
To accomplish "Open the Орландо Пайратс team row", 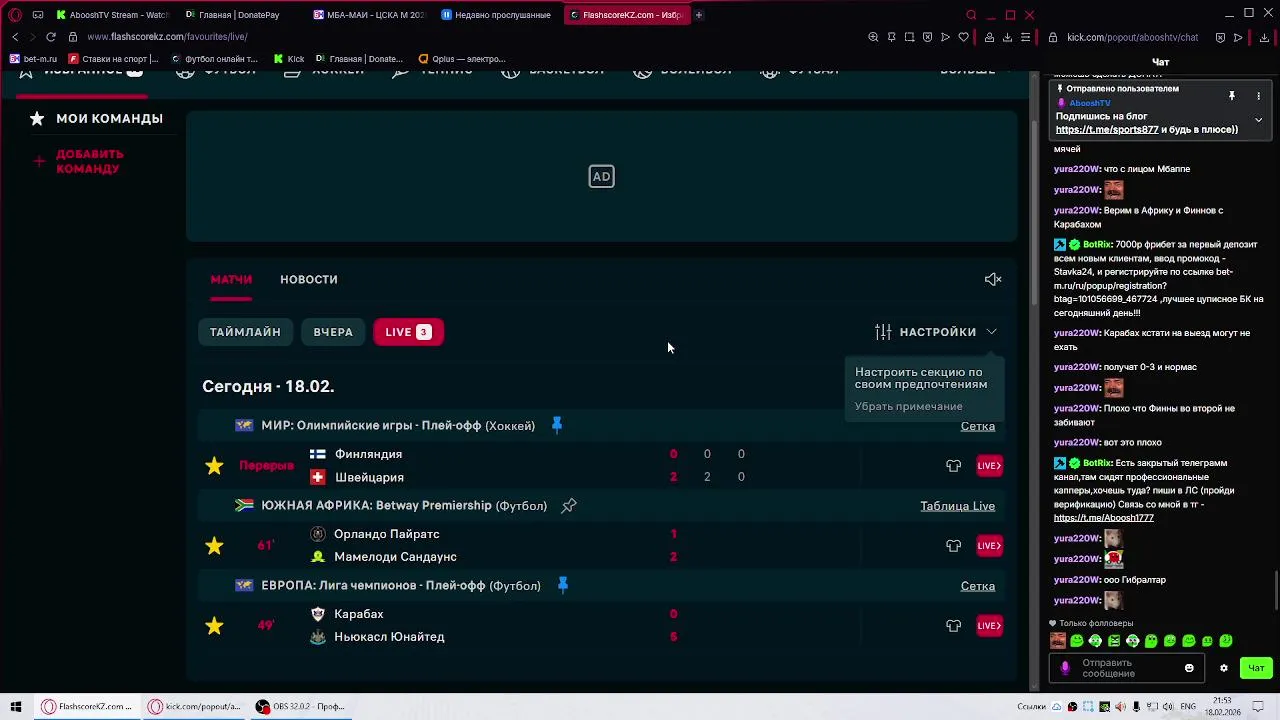I will (386, 534).
